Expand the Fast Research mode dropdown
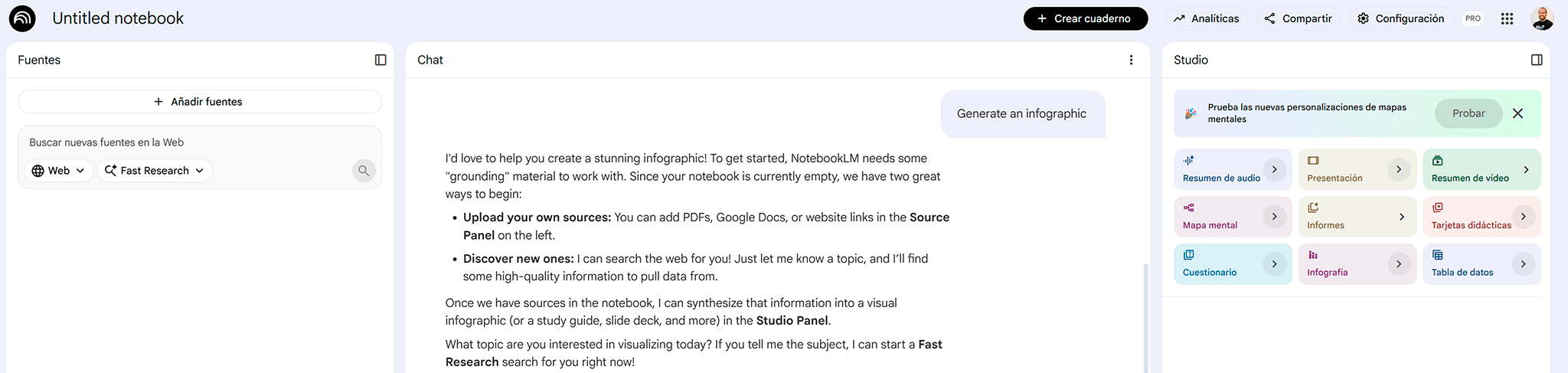 click(x=155, y=171)
